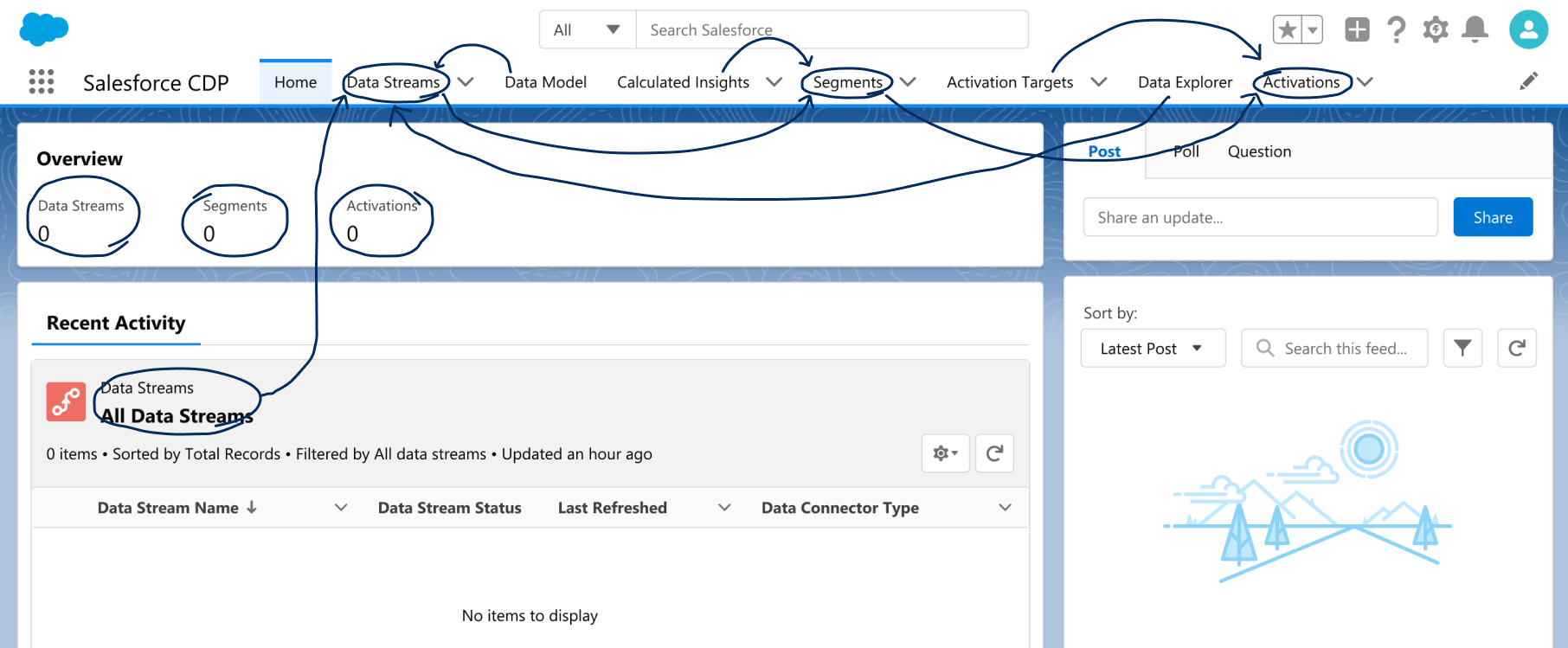Image resolution: width=1568 pixels, height=648 pixels.
Task: Click the Share button
Action: (x=1493, y=217)
